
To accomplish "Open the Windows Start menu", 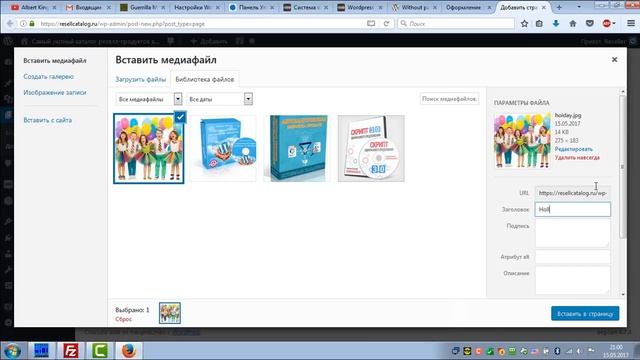I will coord(12,351).
